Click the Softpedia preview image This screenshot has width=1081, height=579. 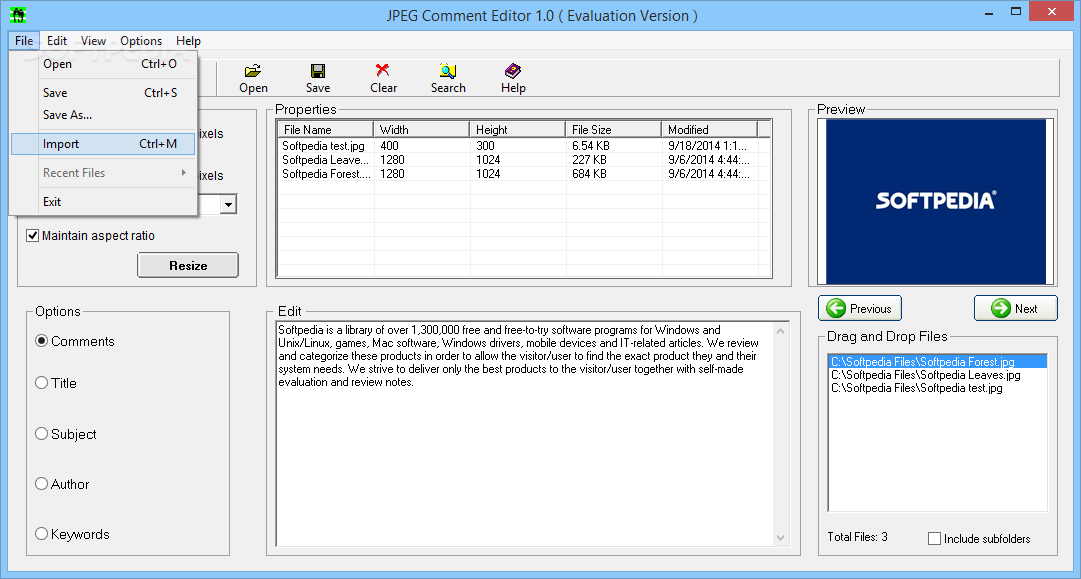[x=936, y=201]
